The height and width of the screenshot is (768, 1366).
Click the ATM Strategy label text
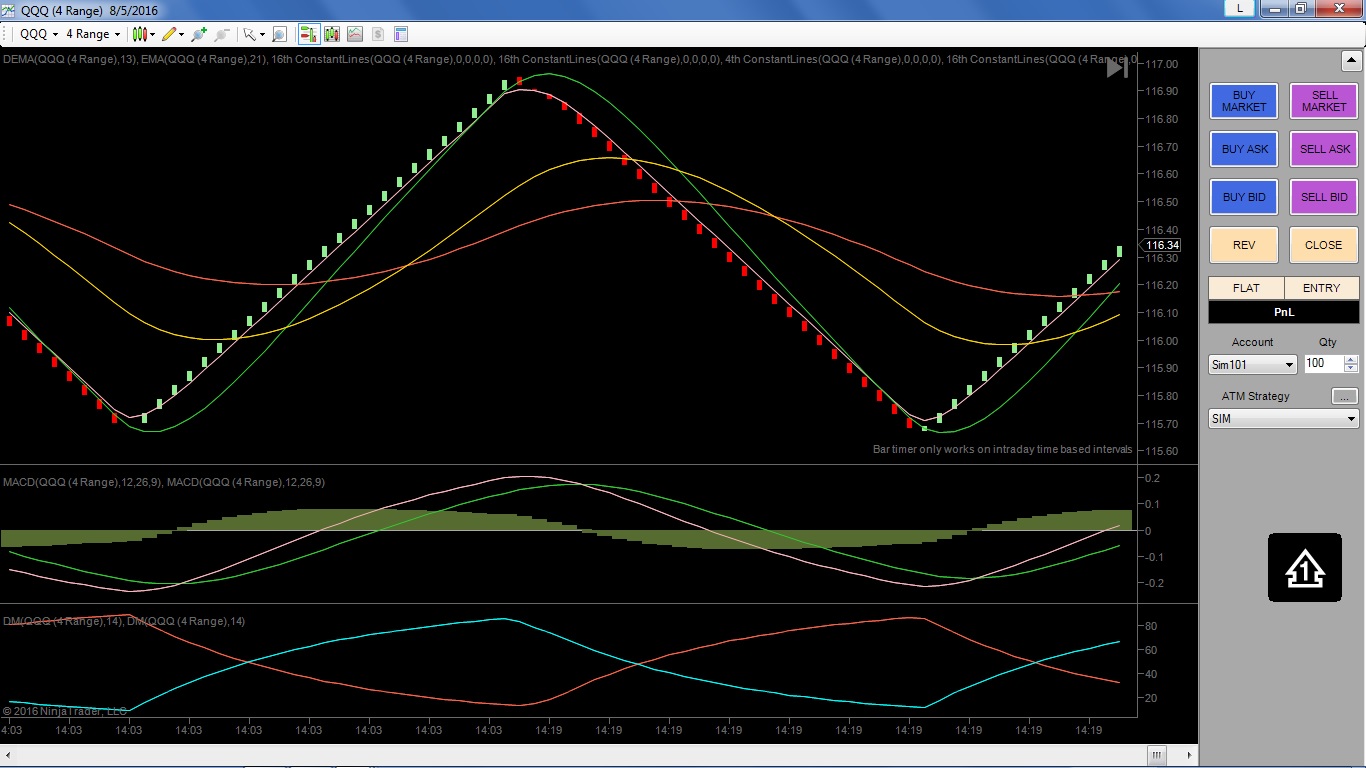click(x=1255, y=396)
